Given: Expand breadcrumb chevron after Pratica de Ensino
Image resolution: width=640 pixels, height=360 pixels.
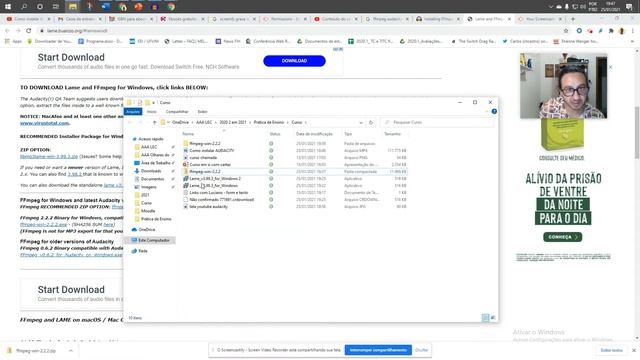Looking at the screenshot, I should (288, 122).
